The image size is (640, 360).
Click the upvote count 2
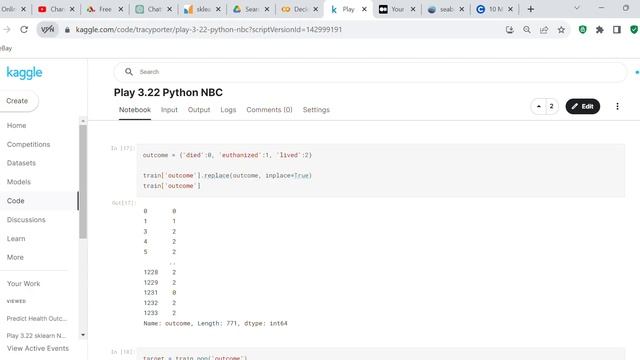pyautogui.click(x=551, y=107)
